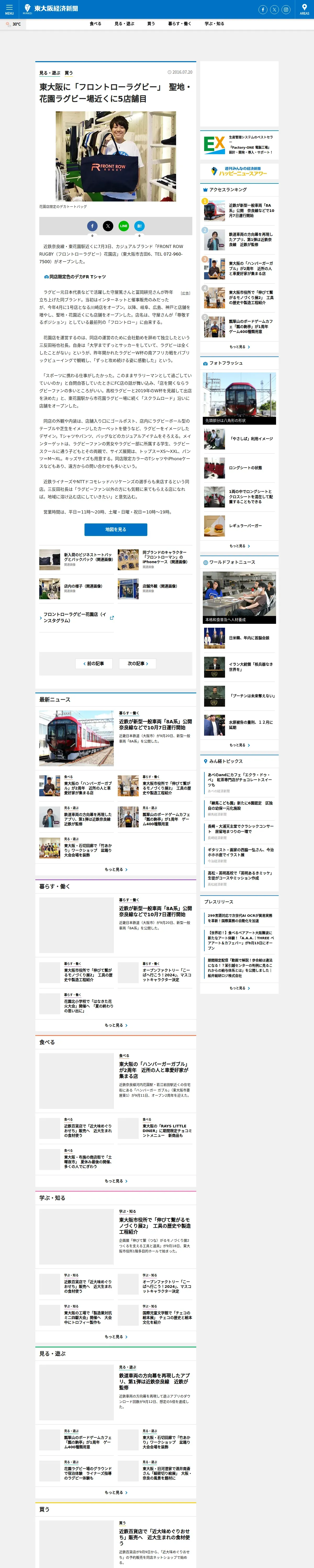Open 国際児童文学館で「チェコの絵本展」article
The width and height of the screenshot is (314, 1568).
pyautogui.click(x=154, y=1315)
